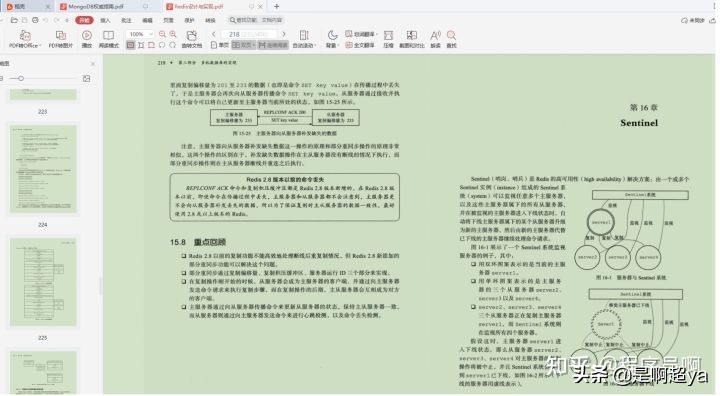Click the open folder icon in quick toolbar
The image size is (720, 396).
(14, 20)
